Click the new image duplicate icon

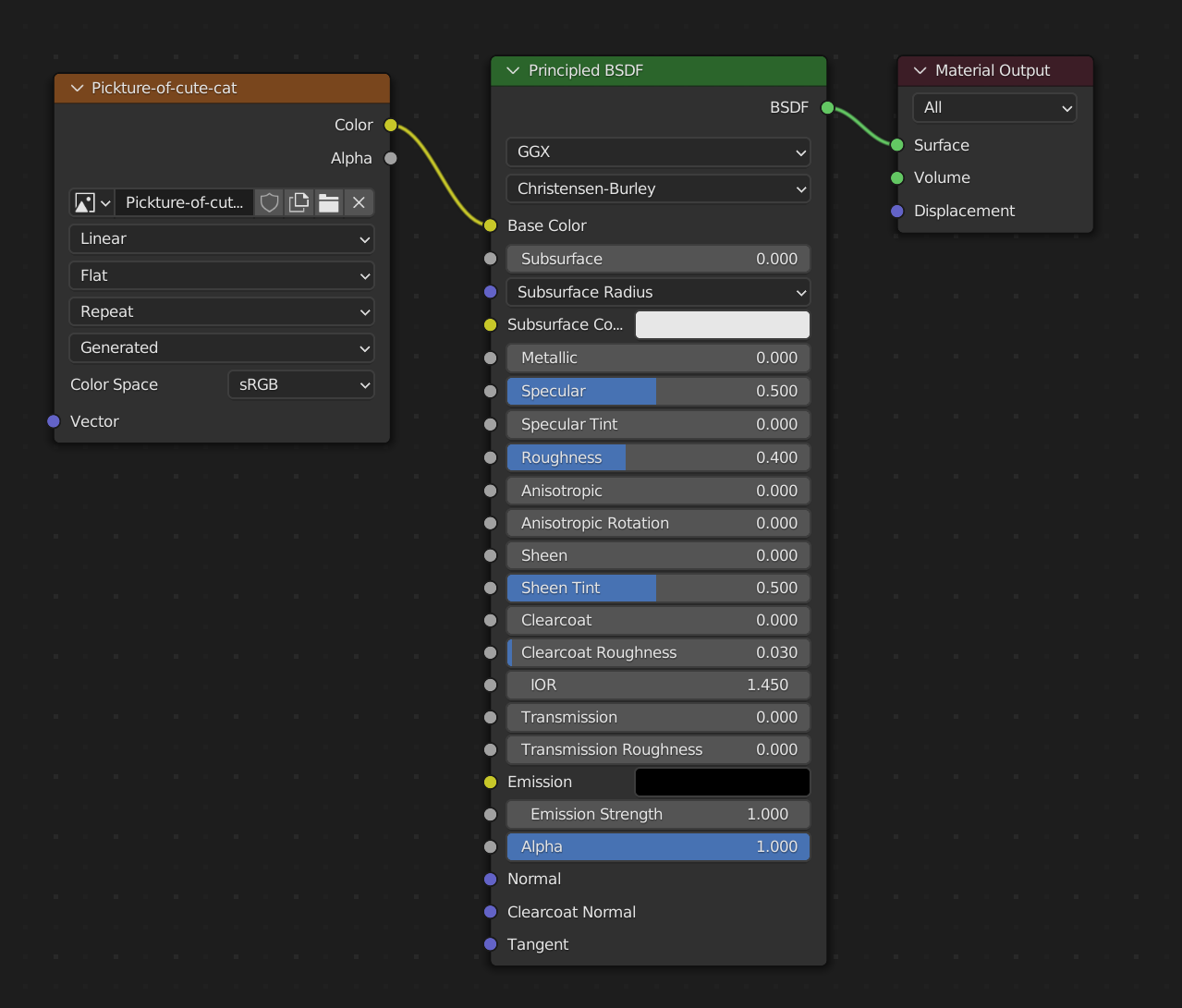299,202
